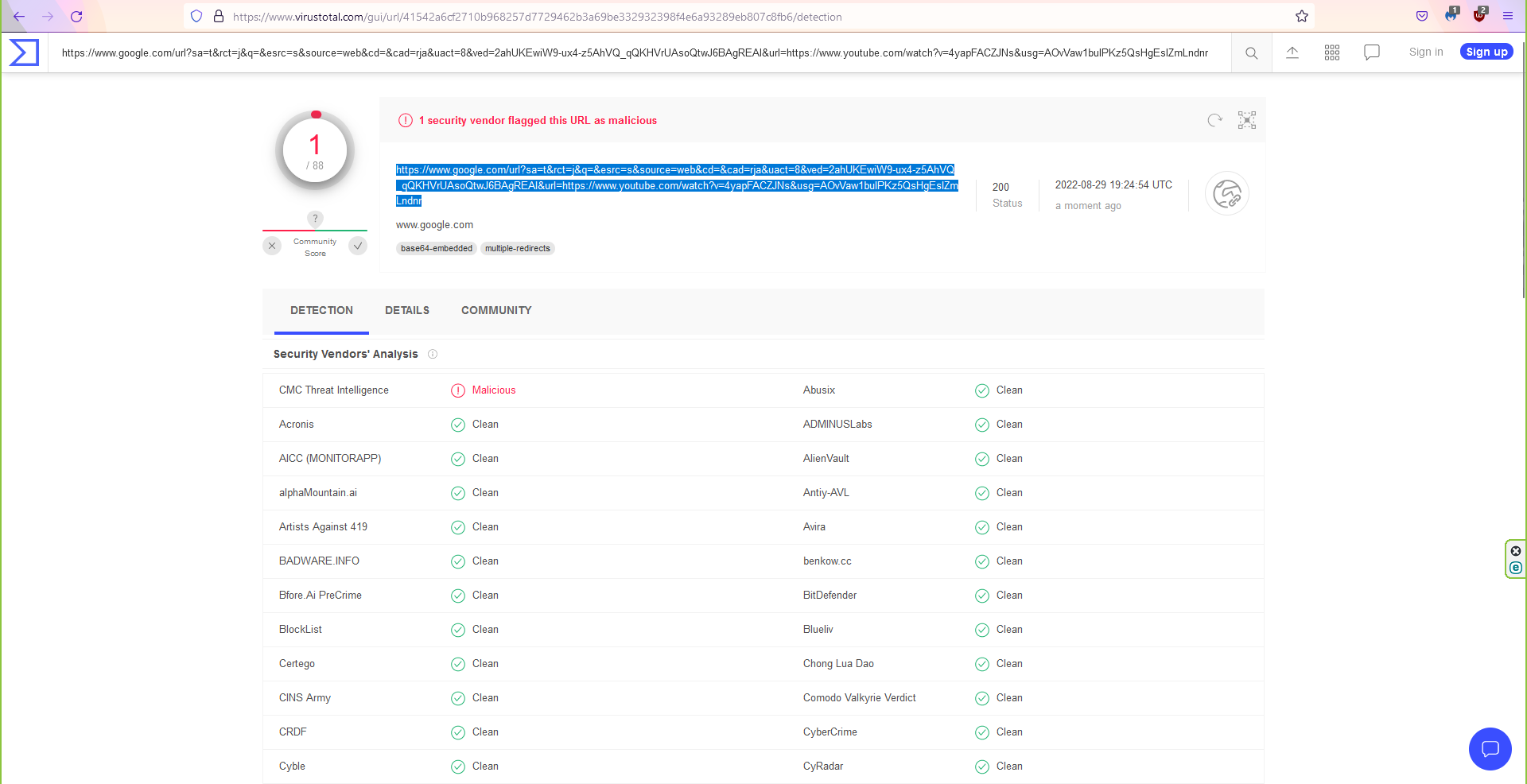
Task: Vote malicious with the community X icon
Action: [272, 246]
